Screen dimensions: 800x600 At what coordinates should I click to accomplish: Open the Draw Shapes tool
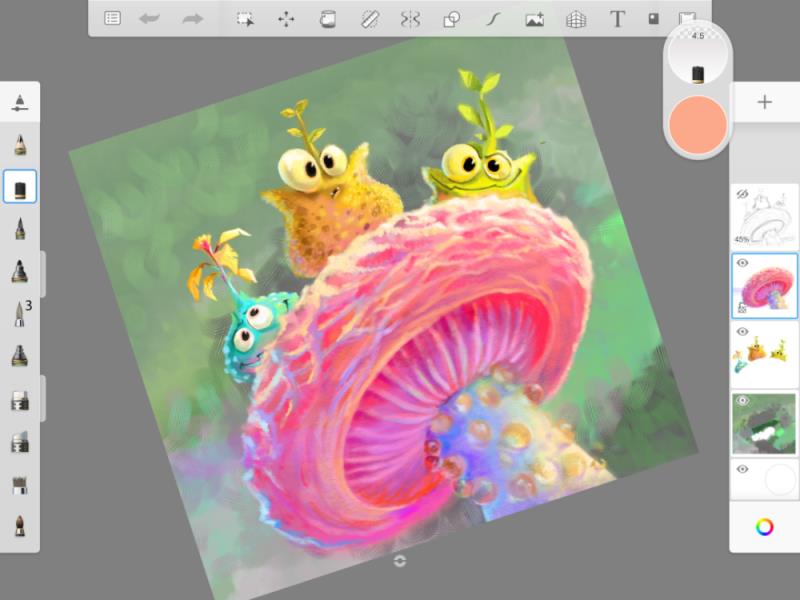(x=452, y=19)
